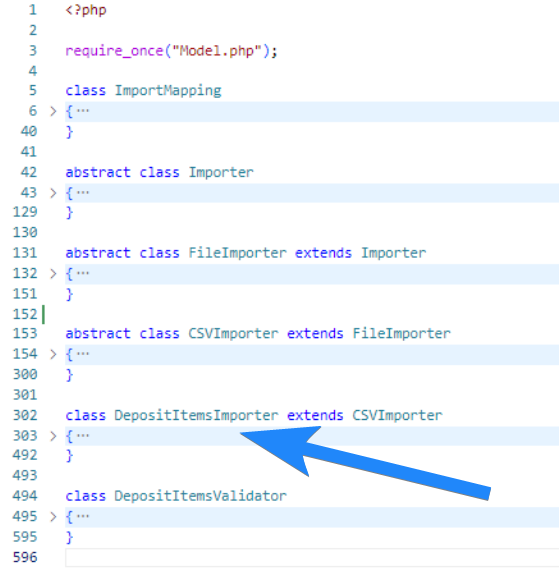Screen dimensions: 559x587
Task: Click line number 152 in the gutter
Action: pyautogui.click(x=25, y=314)
